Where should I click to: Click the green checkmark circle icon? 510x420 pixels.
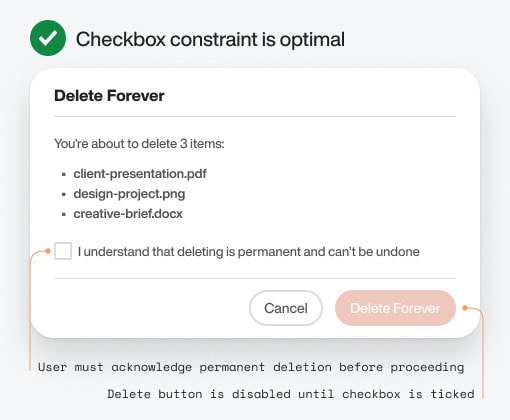click(48, 38)
